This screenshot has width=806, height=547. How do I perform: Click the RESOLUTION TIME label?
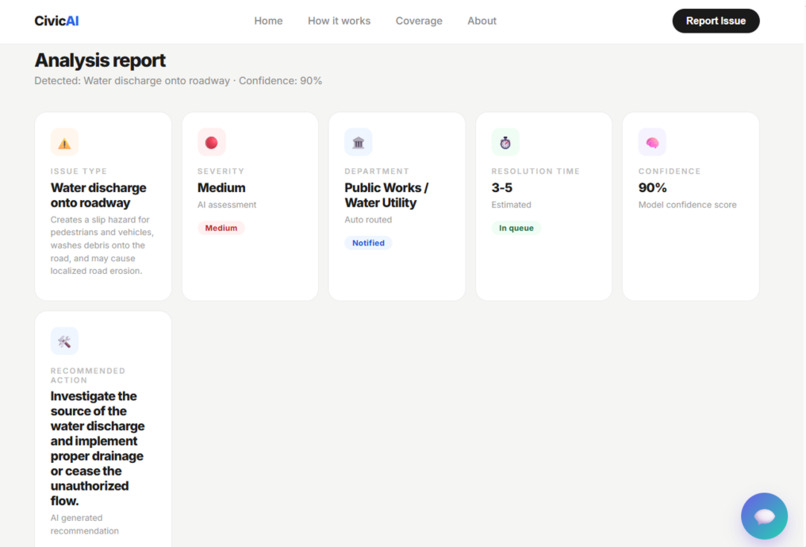(535, 171)
